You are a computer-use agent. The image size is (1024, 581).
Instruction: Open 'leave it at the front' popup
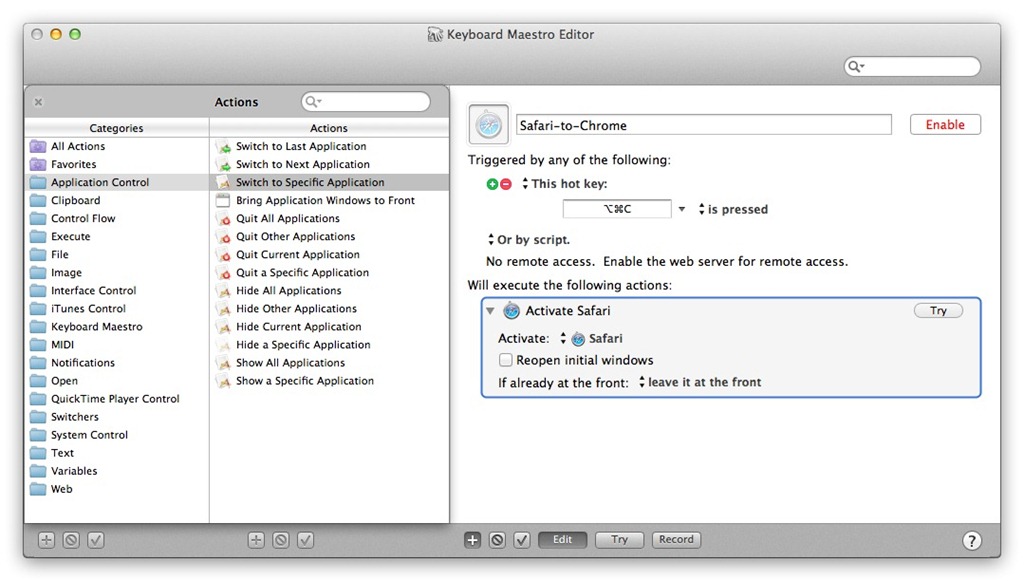[x=698, y=382]
